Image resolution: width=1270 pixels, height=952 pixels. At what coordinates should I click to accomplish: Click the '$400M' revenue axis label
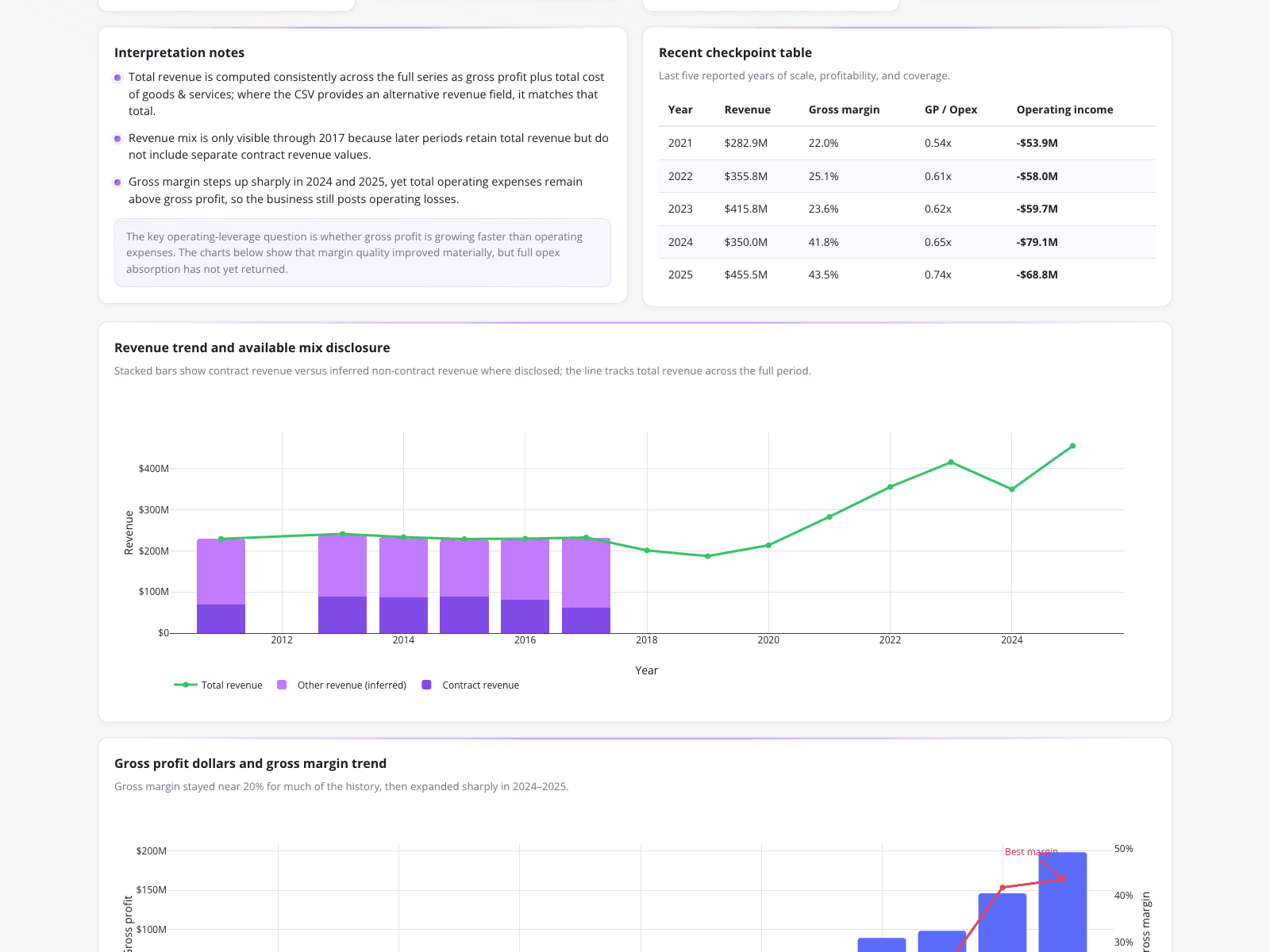coord(154,469)
